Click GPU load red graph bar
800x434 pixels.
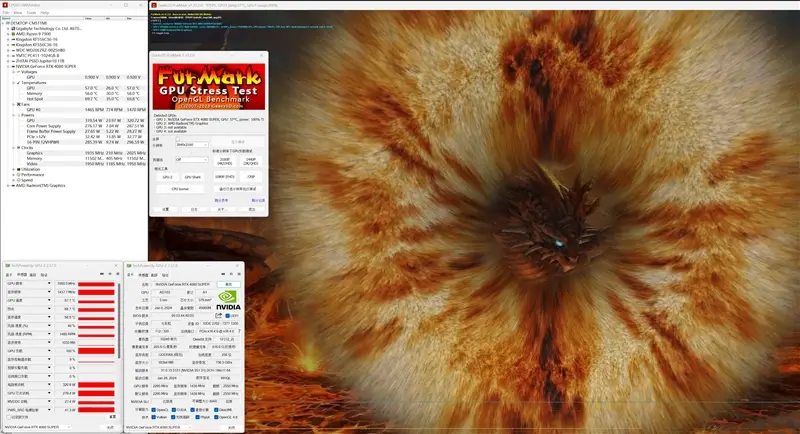click(x=96, y=351)
